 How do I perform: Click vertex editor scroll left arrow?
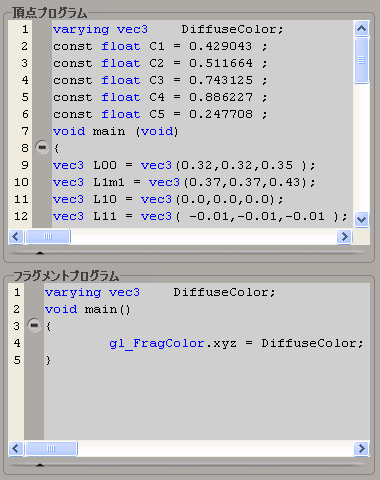16,237
